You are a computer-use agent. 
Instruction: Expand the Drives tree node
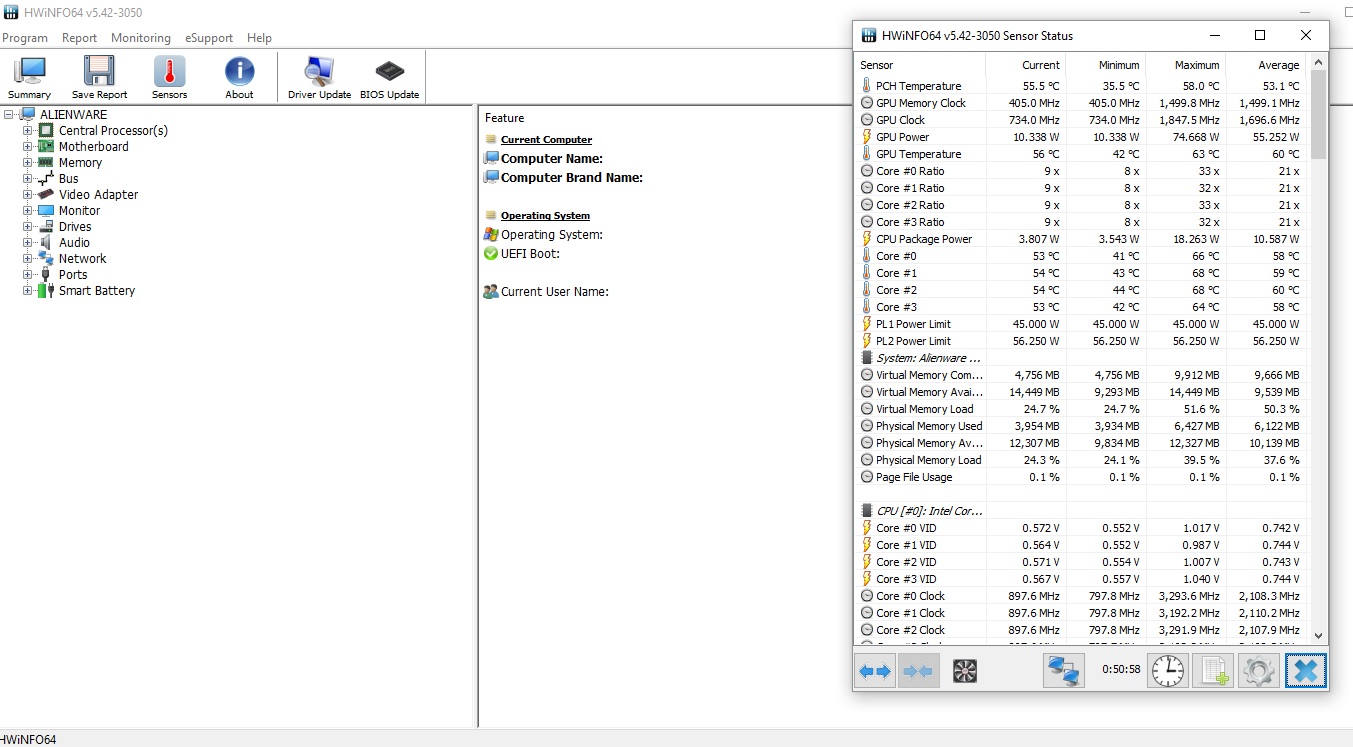pos(28,226)
